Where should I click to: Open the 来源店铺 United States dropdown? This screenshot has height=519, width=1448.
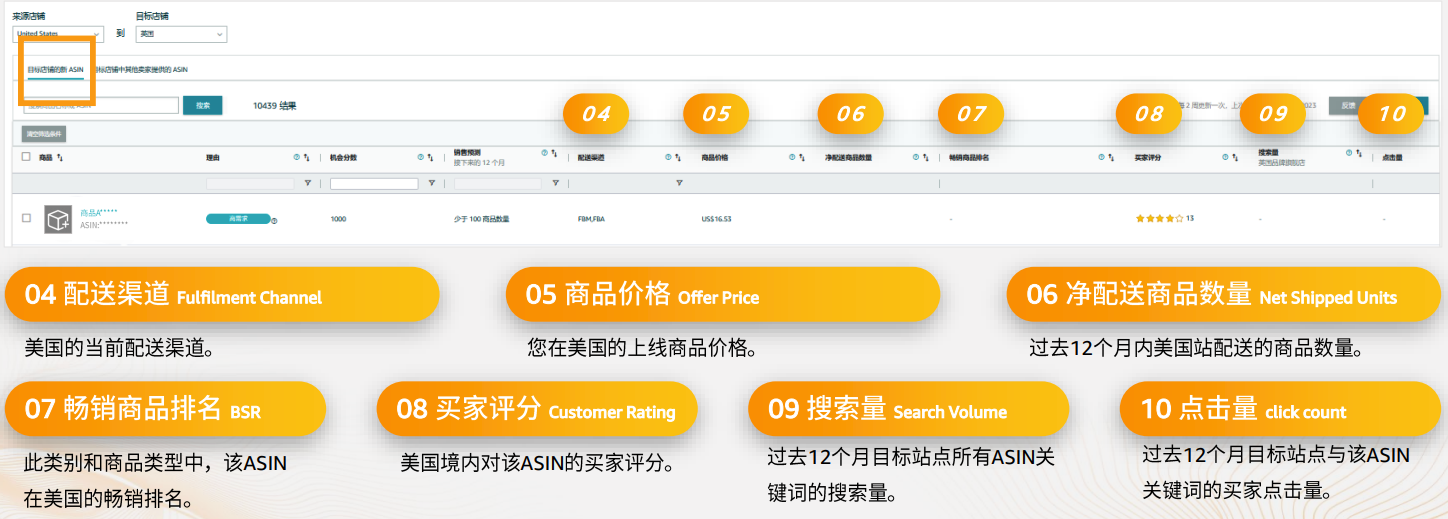(58, 34)
